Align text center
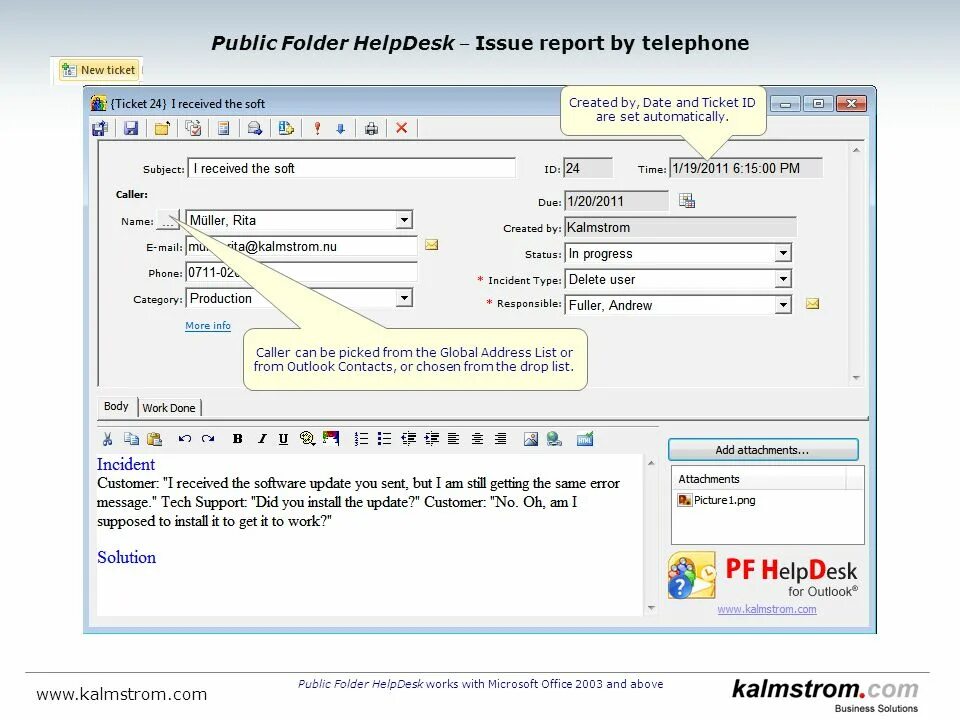The width and height of the screenshot is (960, 720). pyautogui.click(x=478, y=438)
